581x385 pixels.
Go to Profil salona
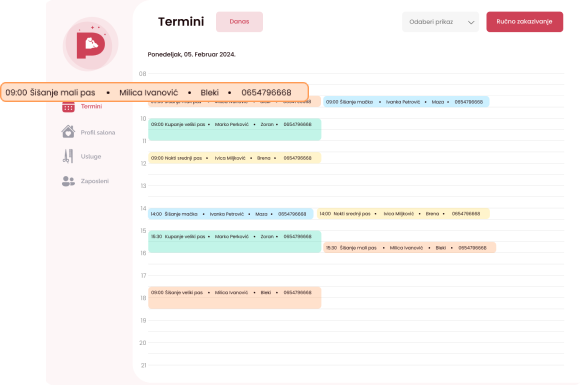coord(98,132)
